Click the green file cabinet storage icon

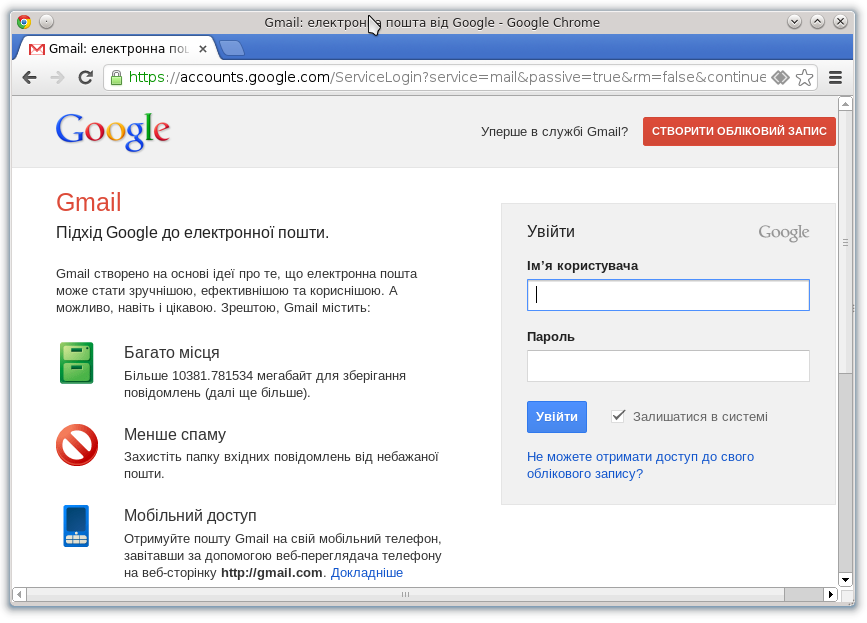coord(77,363)
